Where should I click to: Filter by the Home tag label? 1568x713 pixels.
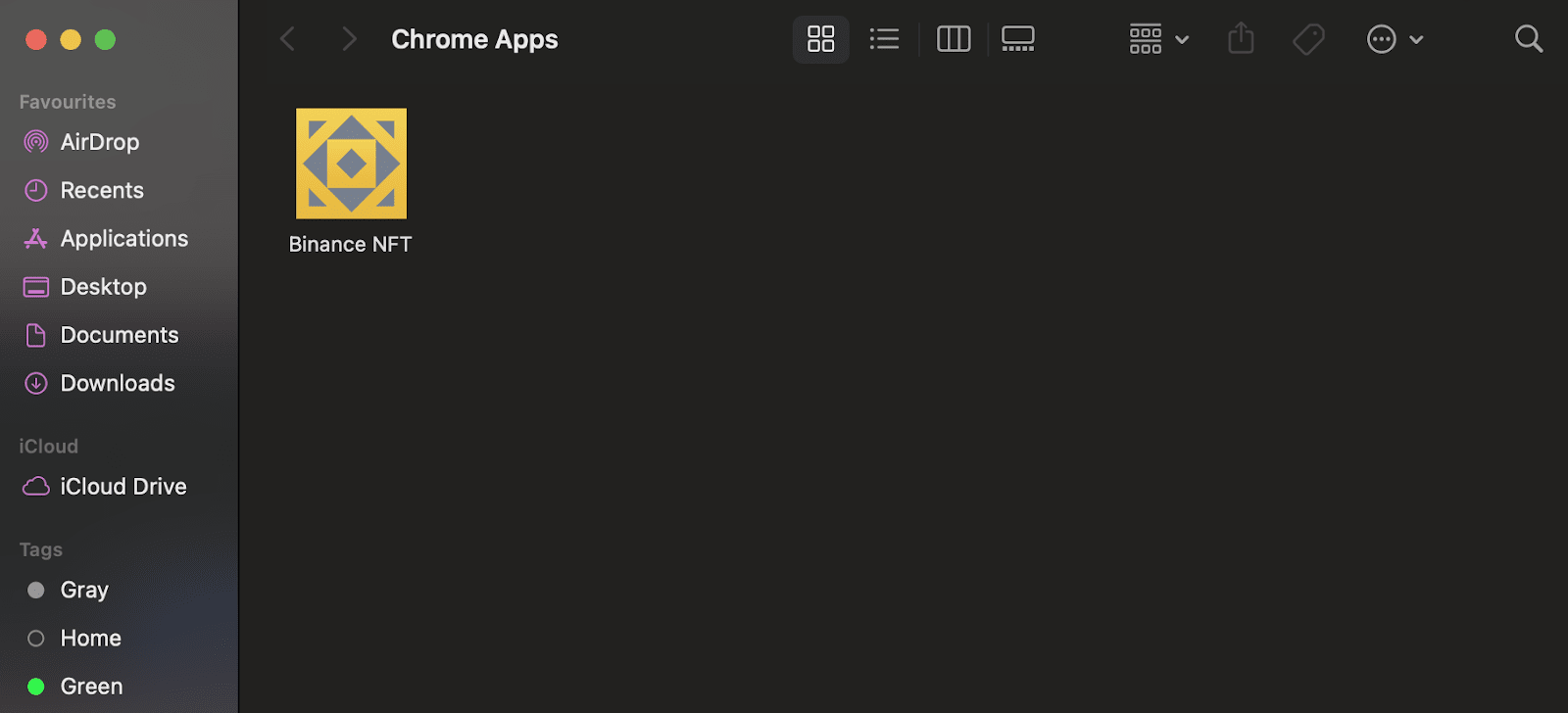91,639
